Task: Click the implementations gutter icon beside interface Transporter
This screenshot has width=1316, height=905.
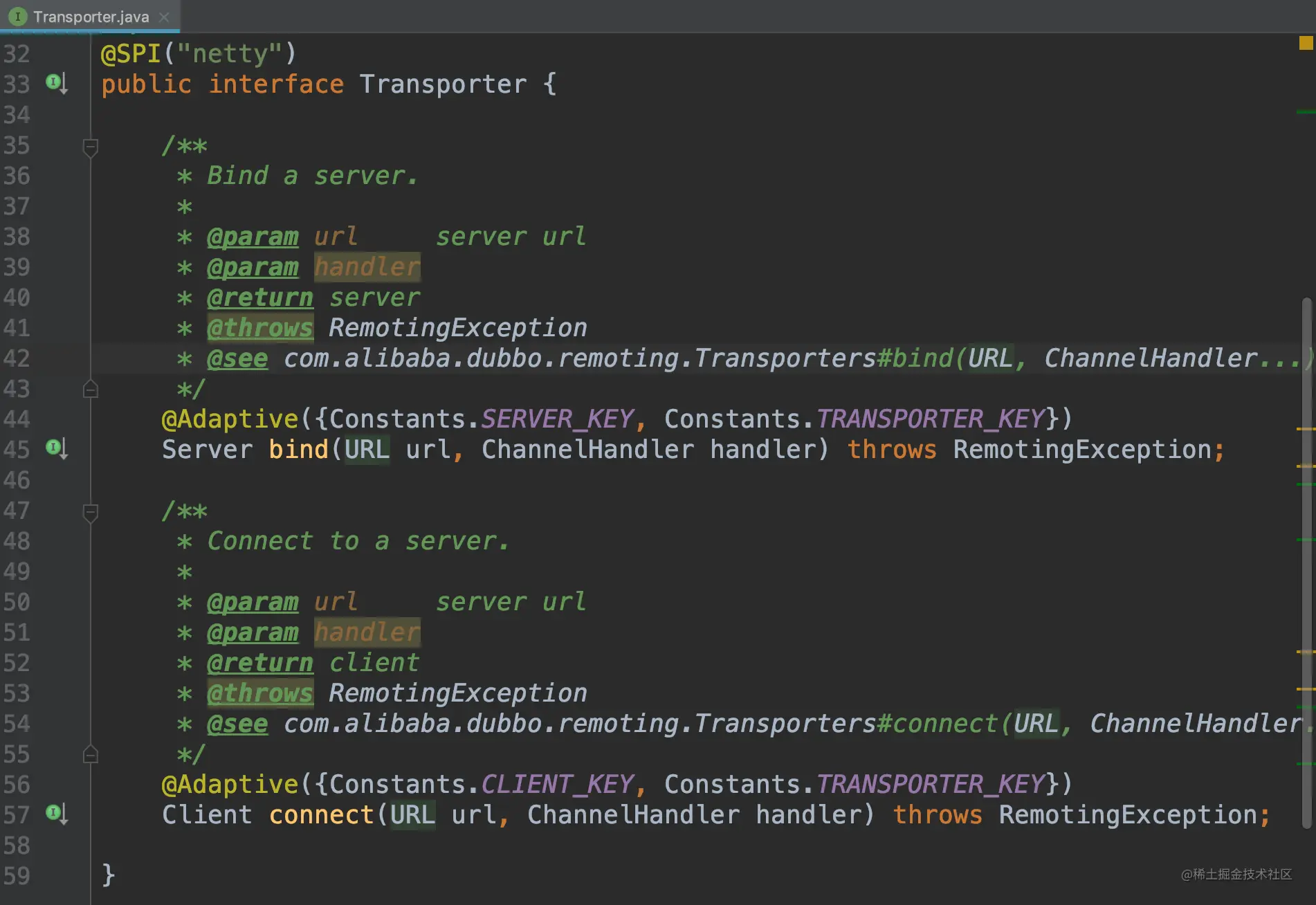Action: click(57, 83)
